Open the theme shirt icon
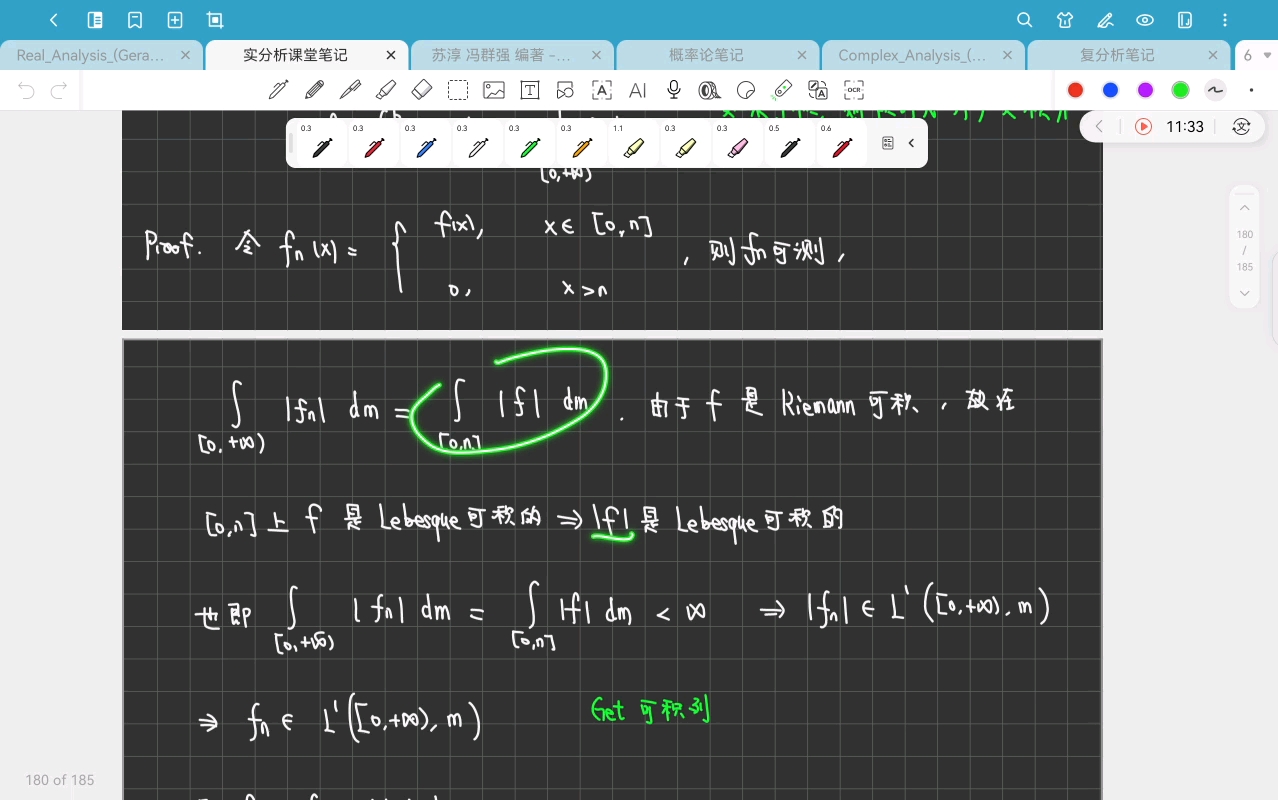 click(1065, 20)
